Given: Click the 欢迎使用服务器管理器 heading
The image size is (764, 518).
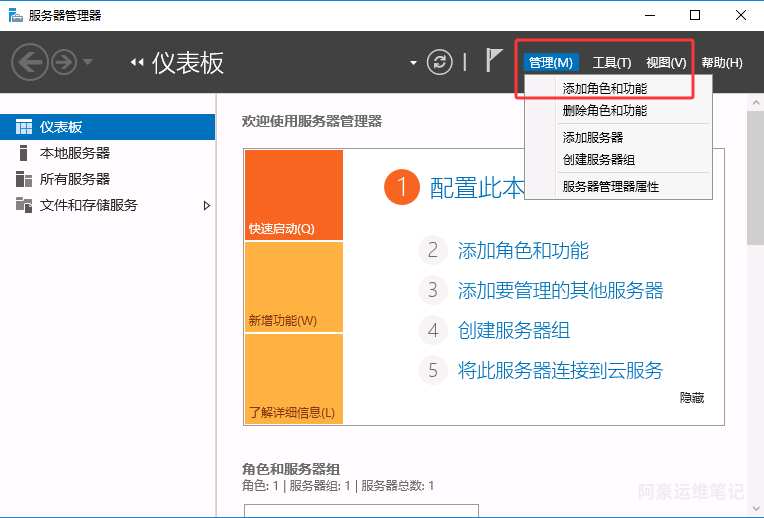Looking at the screenshot, I should (x=312, y=121).
